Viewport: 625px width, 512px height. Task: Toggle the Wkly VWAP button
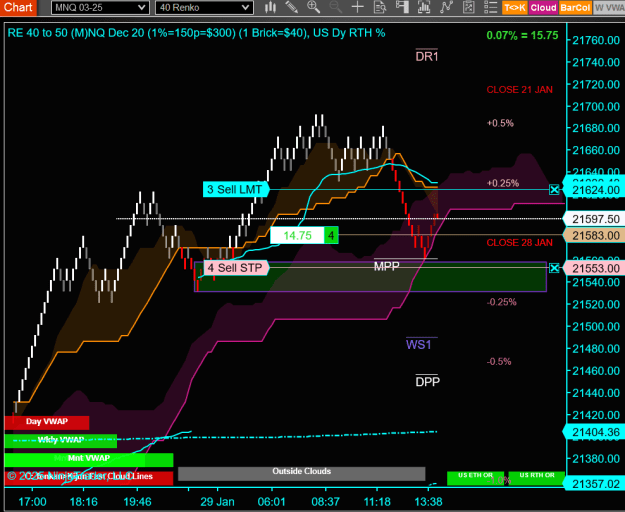61,440
